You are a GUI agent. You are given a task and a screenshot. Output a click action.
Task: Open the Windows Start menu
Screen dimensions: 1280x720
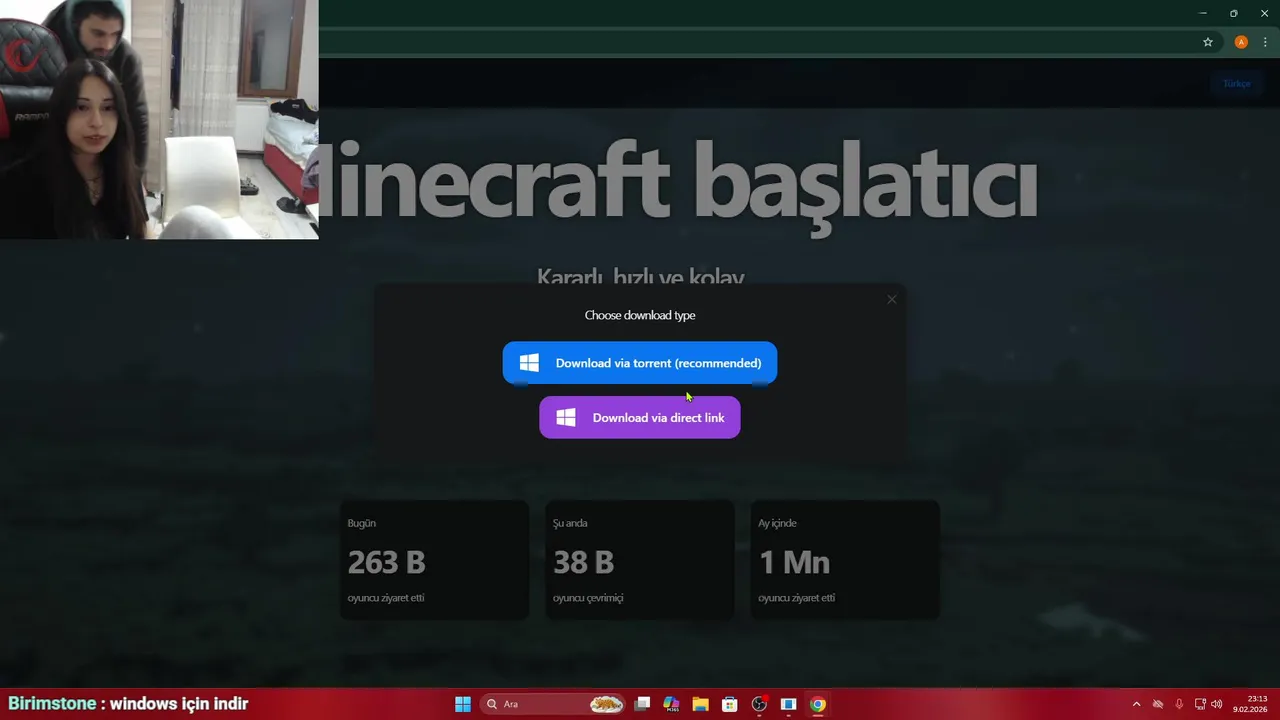[x=463, y=704]
